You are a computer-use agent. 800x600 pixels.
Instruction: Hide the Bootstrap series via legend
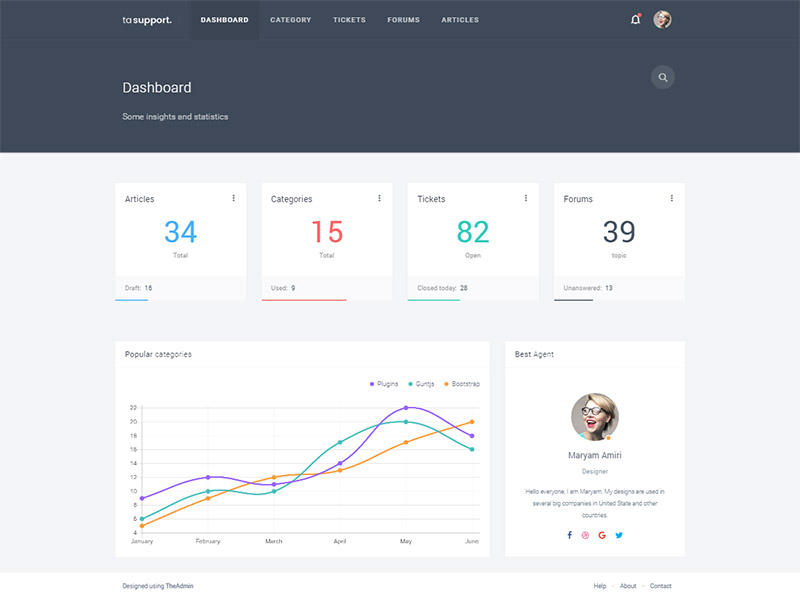pos(466,383)
